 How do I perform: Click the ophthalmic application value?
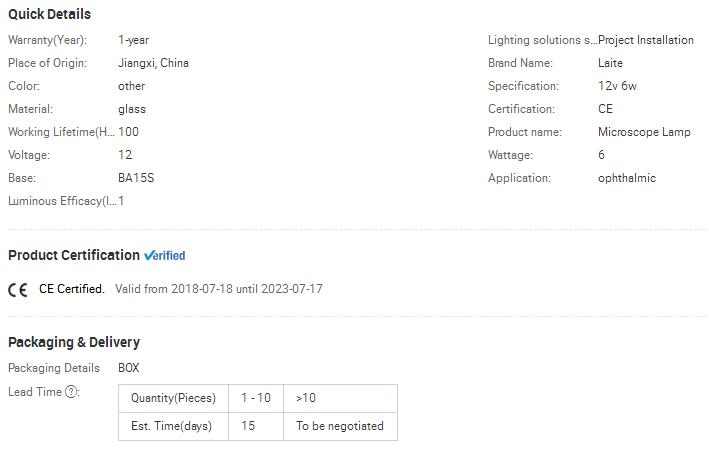coord(627,178)
